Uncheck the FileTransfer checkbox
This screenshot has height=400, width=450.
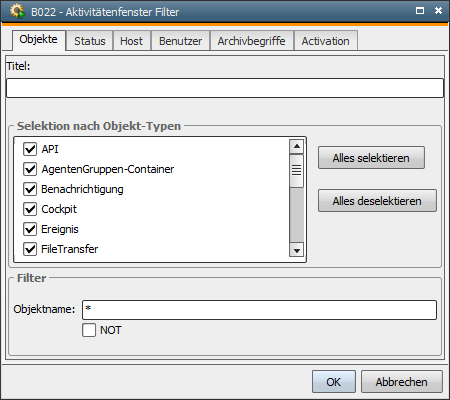coord(30,249)
